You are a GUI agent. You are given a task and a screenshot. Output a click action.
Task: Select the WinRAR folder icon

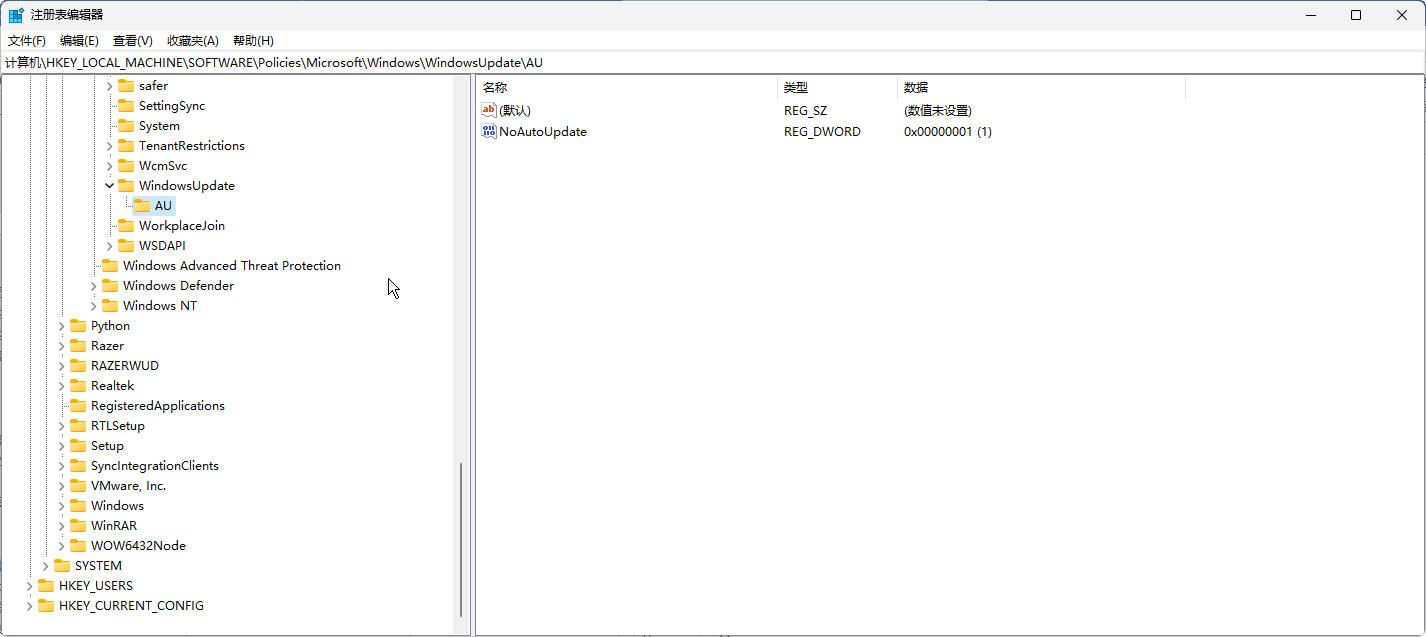point(78,525)
